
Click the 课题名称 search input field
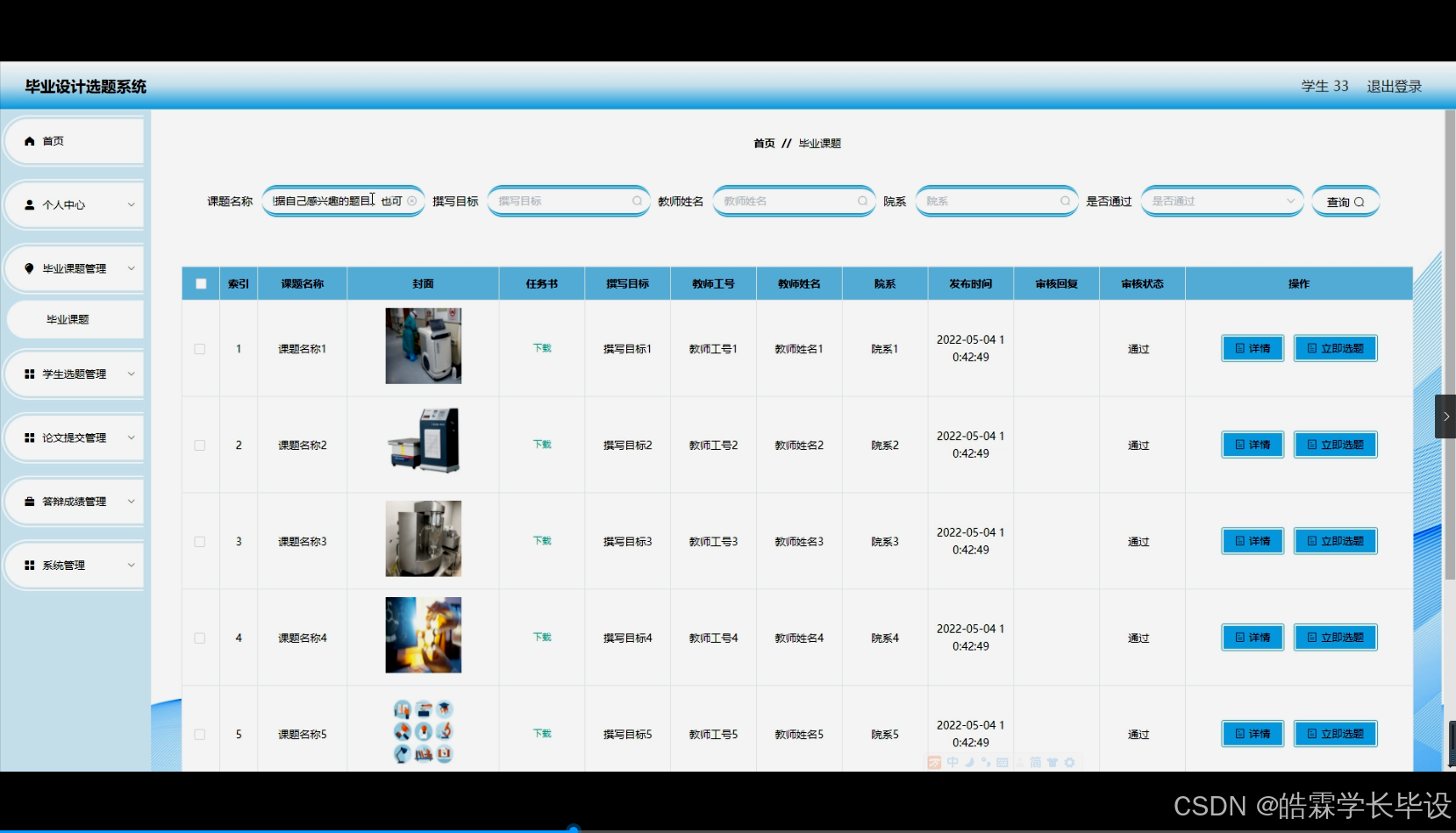click(x=343, y=201)
